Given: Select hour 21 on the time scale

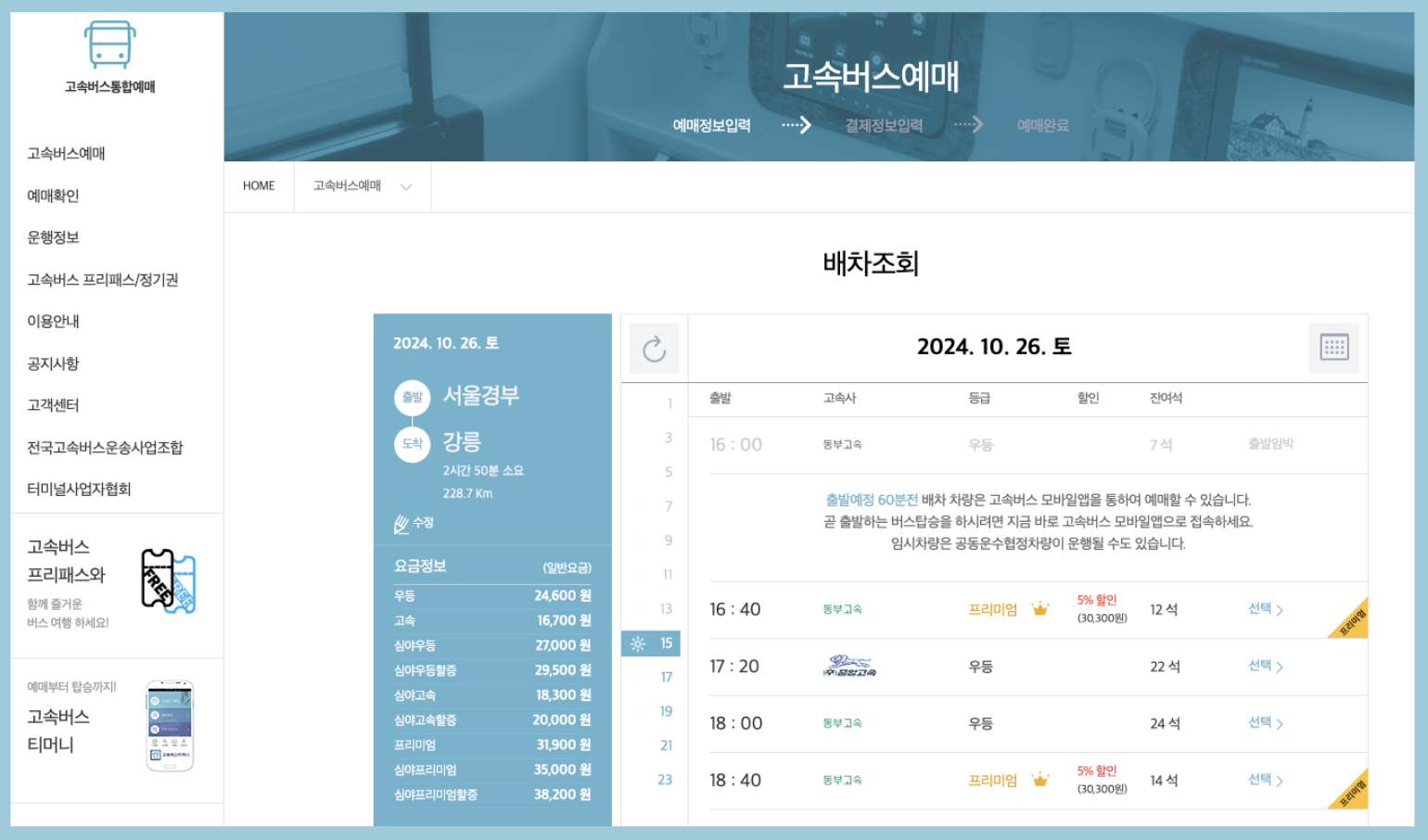Looking at the screenshot, I should [x=666, y=745].
